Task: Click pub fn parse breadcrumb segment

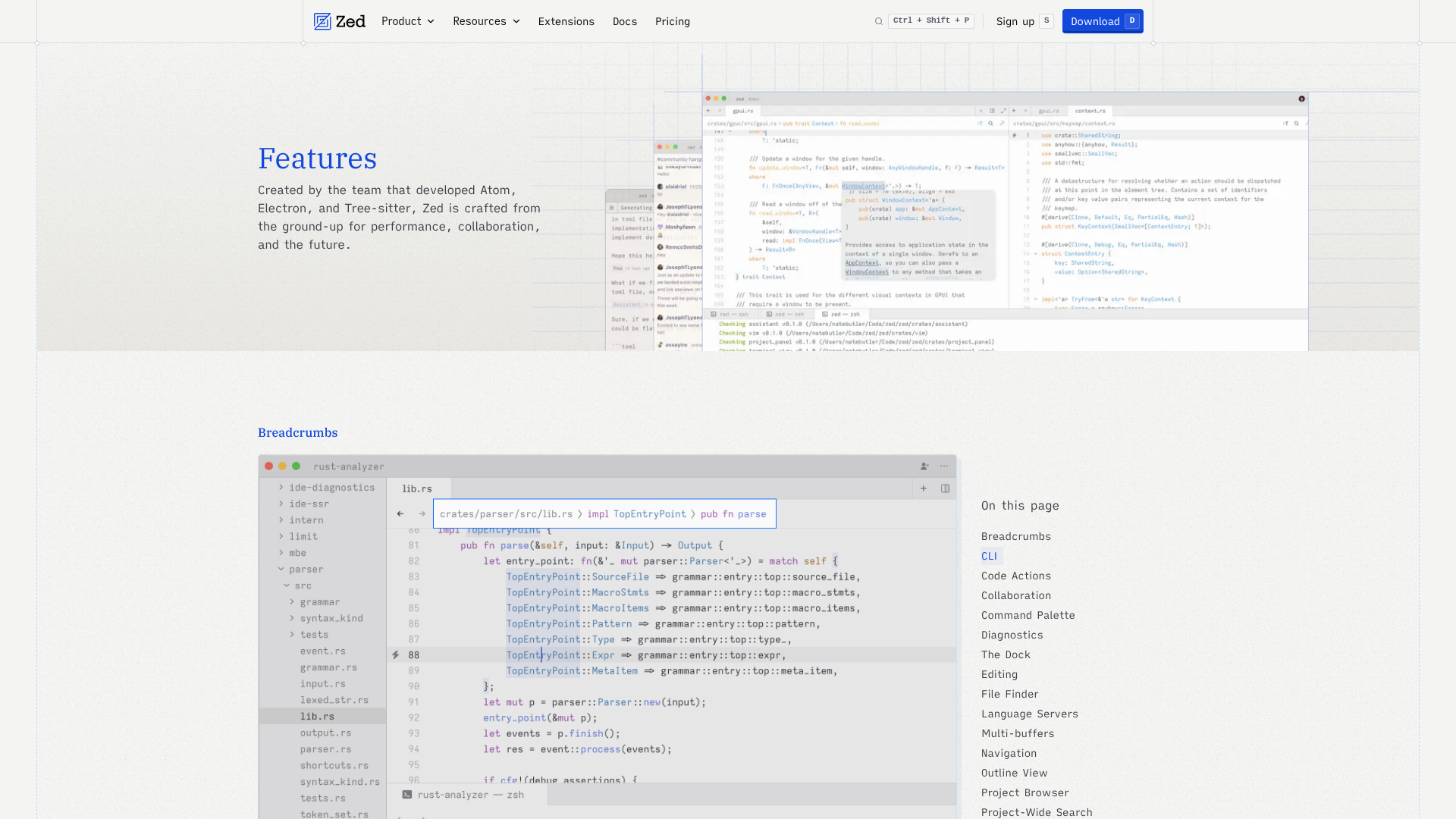Action: tap(733, 514)
